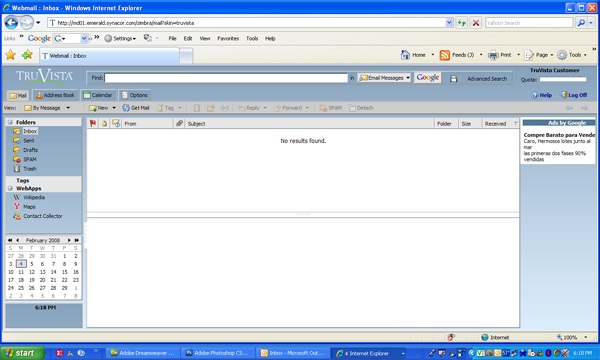
Task: Click Get Mail to refresh
Action: tap(136, 108)
